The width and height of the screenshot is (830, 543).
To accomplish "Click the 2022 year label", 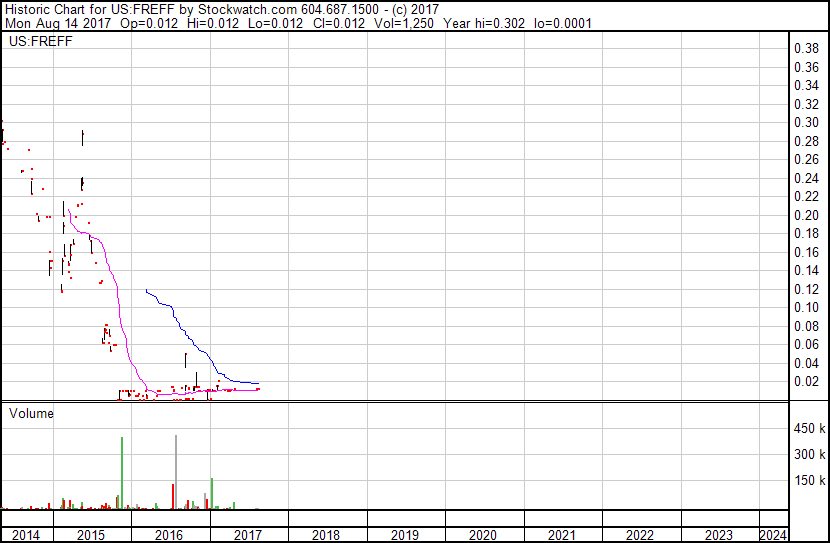I will [x=640, y=535].
